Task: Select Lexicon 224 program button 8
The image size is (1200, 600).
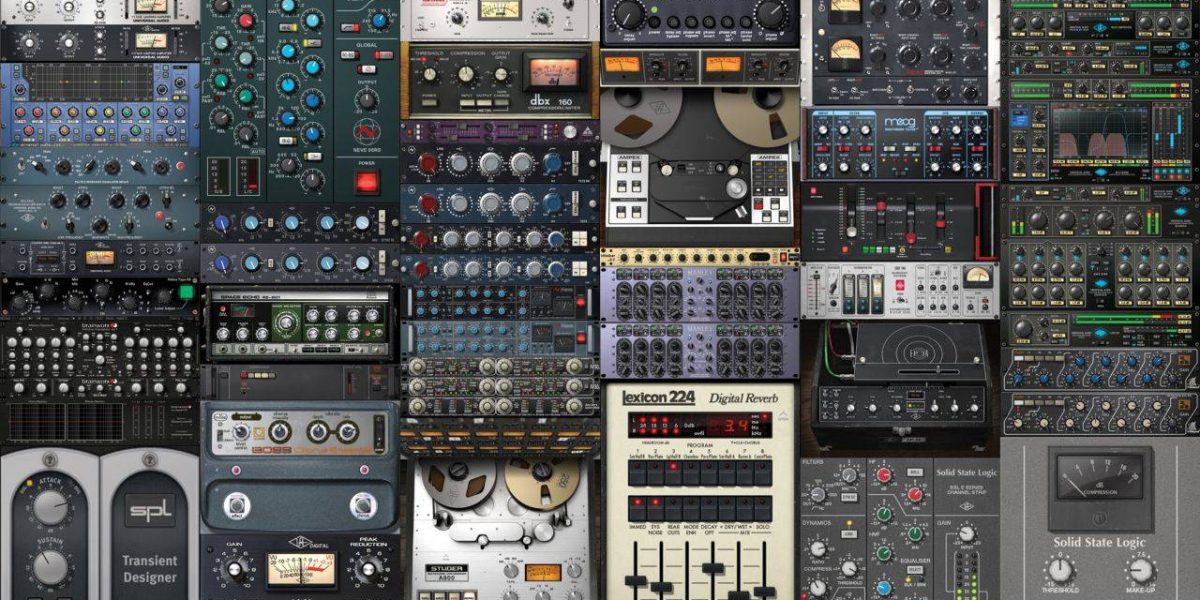Action: (x=762, y=470)
